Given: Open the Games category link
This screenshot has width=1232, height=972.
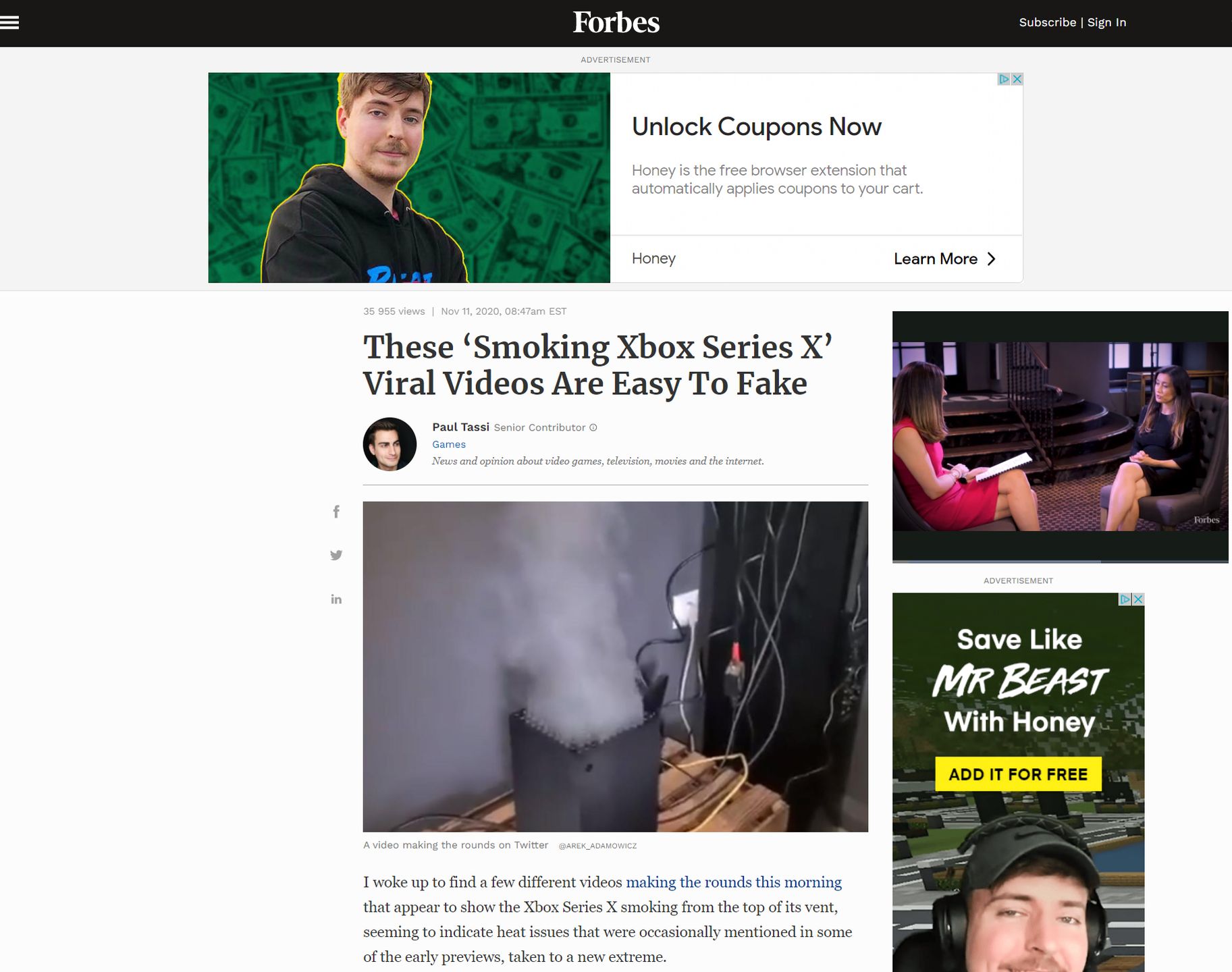Looking at the screenshot, I should (449, 444).
